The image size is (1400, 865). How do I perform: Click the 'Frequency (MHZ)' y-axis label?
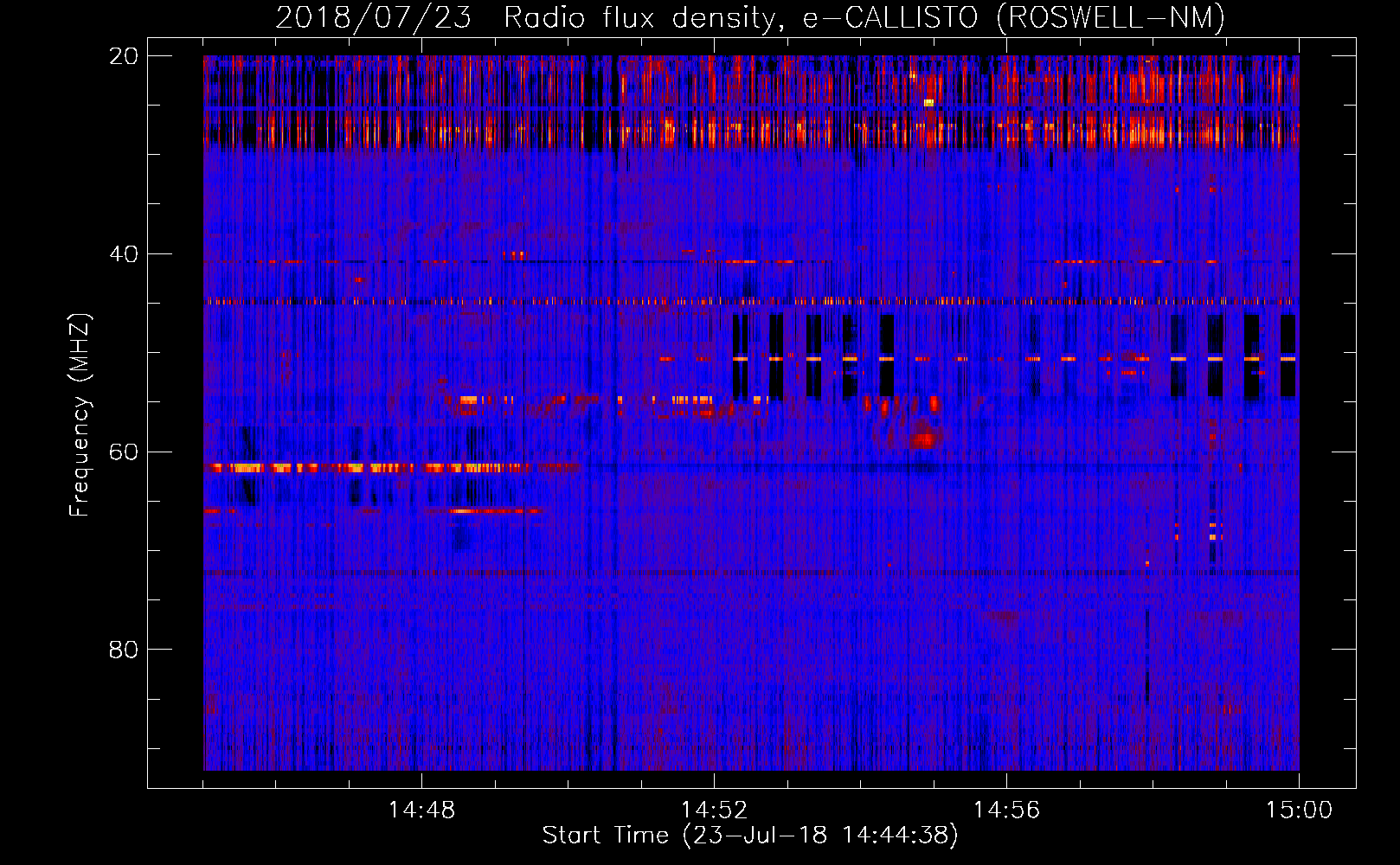tap(80, 415)
